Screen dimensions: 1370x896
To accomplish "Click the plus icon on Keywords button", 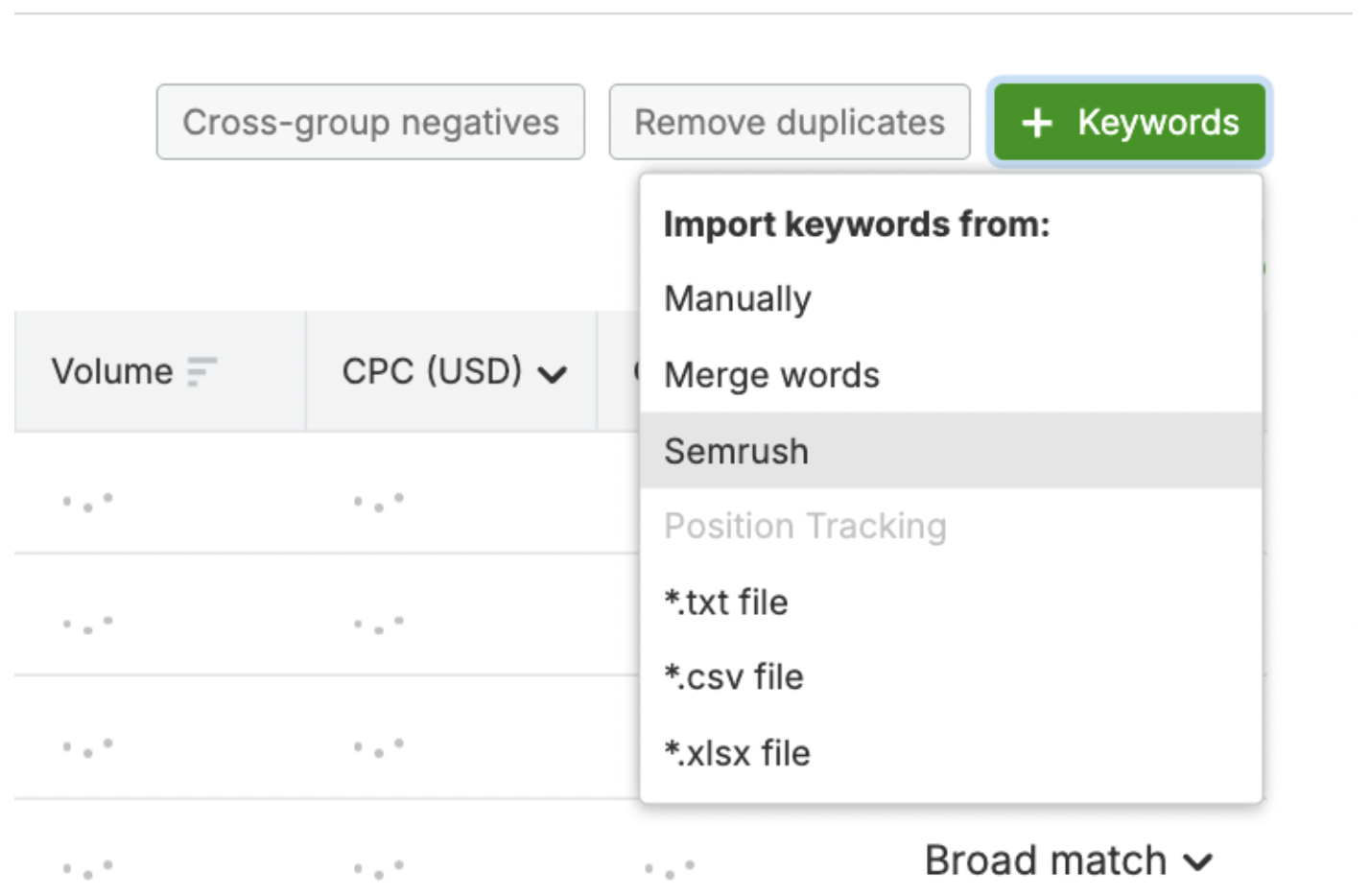I will click(1037, 123).
